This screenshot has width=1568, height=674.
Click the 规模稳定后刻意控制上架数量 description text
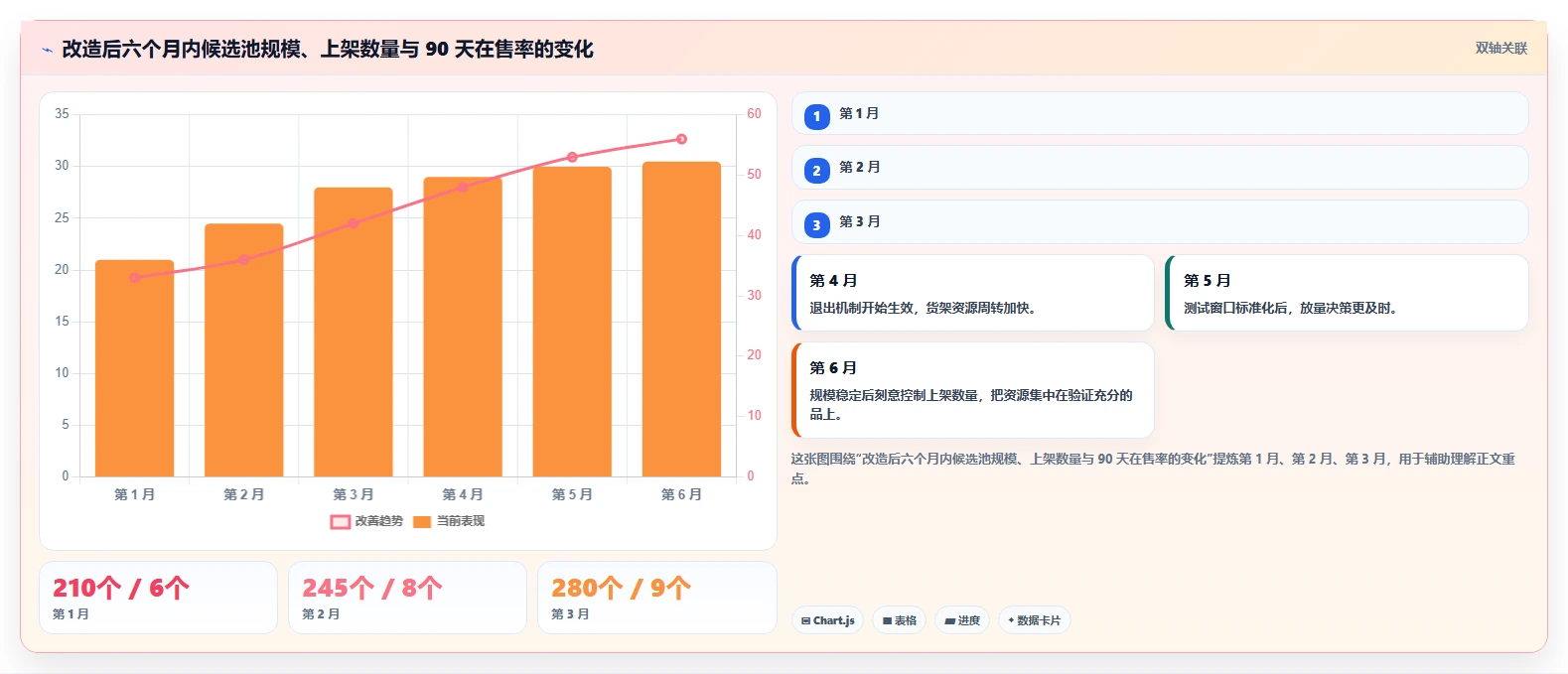(x=971, y=404)
